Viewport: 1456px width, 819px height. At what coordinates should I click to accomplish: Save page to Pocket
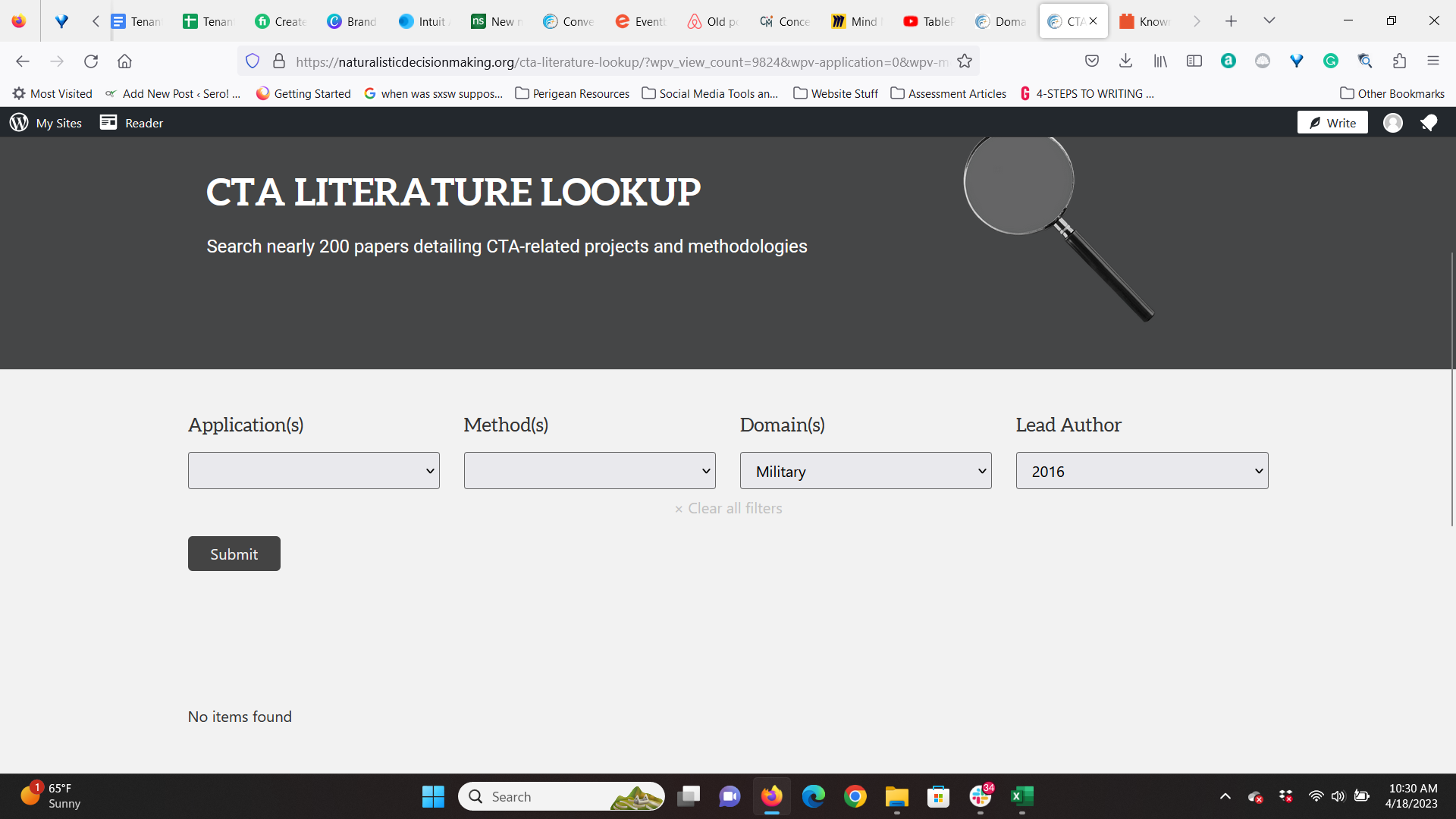tap(1092, 61)
